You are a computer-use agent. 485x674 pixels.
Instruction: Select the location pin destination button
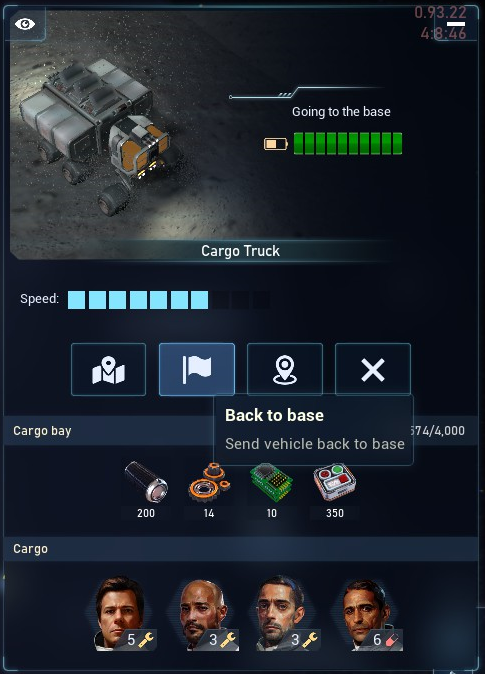click(x=285, y=369)
